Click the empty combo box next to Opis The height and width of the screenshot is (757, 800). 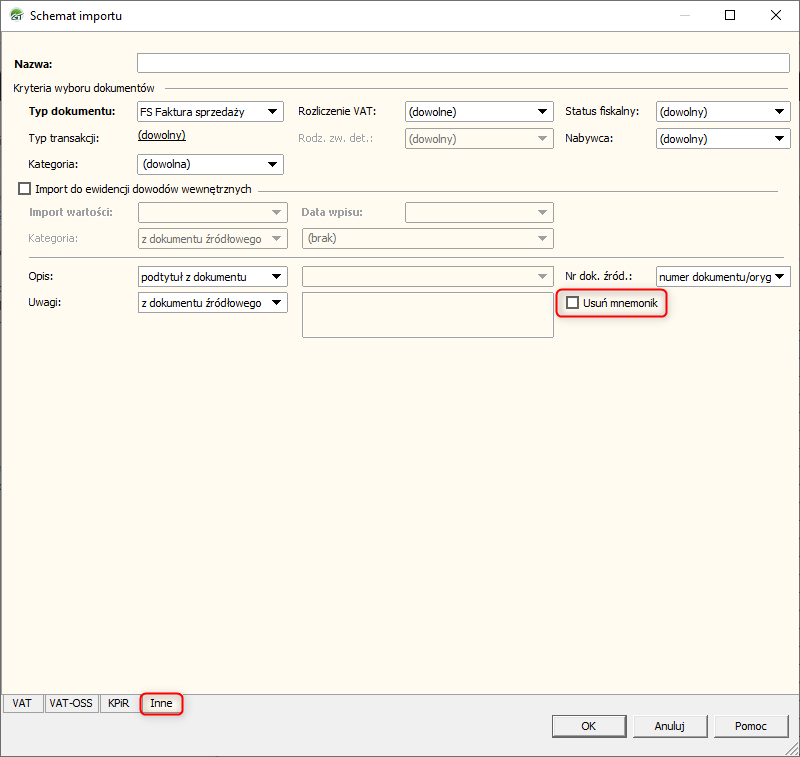click(x=428, y=276)
